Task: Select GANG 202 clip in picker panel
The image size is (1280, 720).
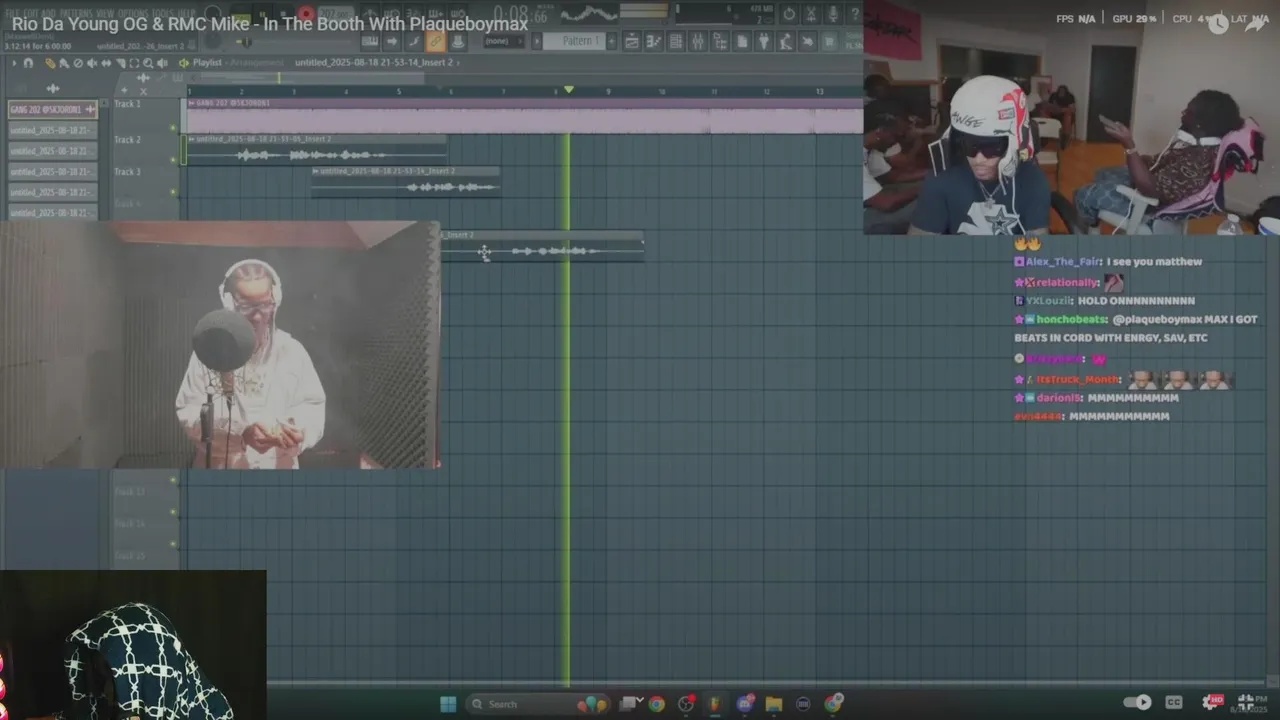Action: coord(52,109)
